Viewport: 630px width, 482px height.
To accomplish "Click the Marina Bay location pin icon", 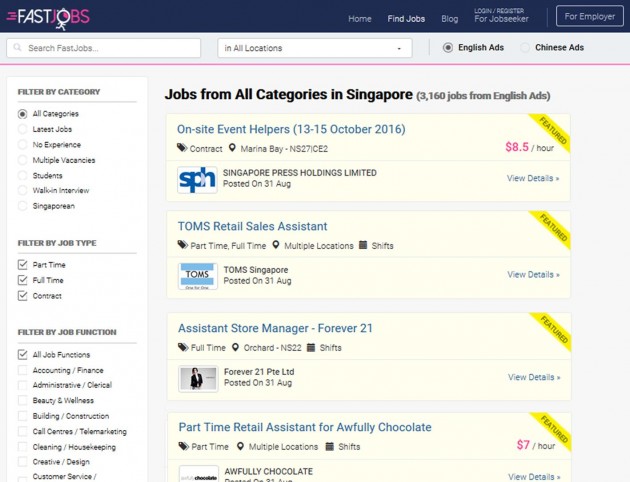I will [x=233, y=148].
